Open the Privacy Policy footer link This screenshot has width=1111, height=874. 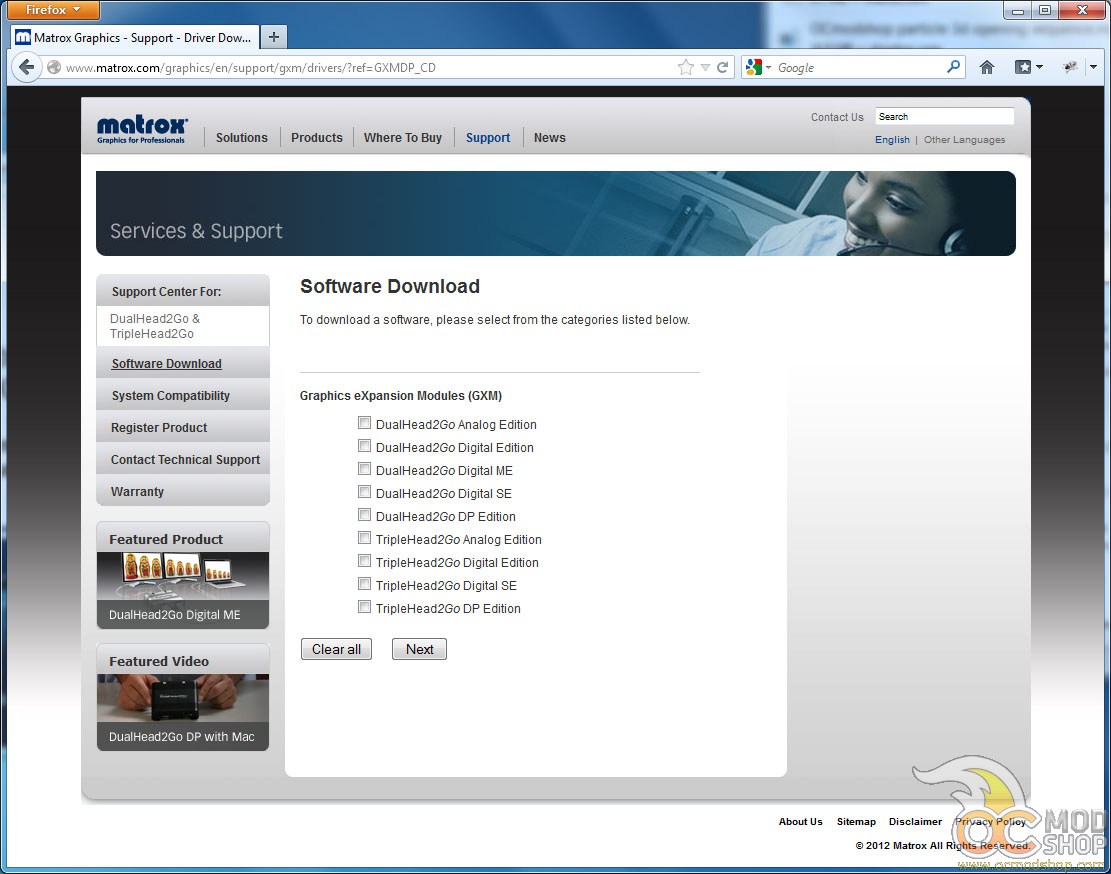(991, 822)
